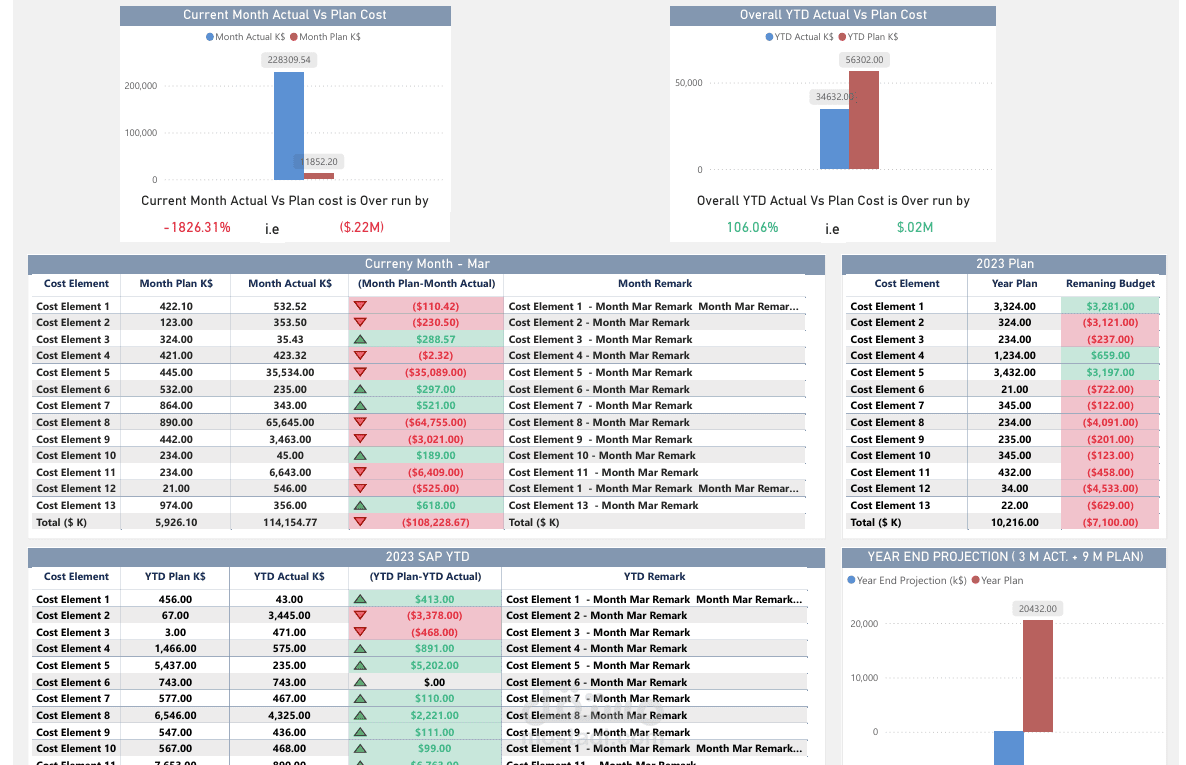Click green up arrow beside $413.00 in YTD table
This screenshot has width=1186, height=765.
point(360,599)
